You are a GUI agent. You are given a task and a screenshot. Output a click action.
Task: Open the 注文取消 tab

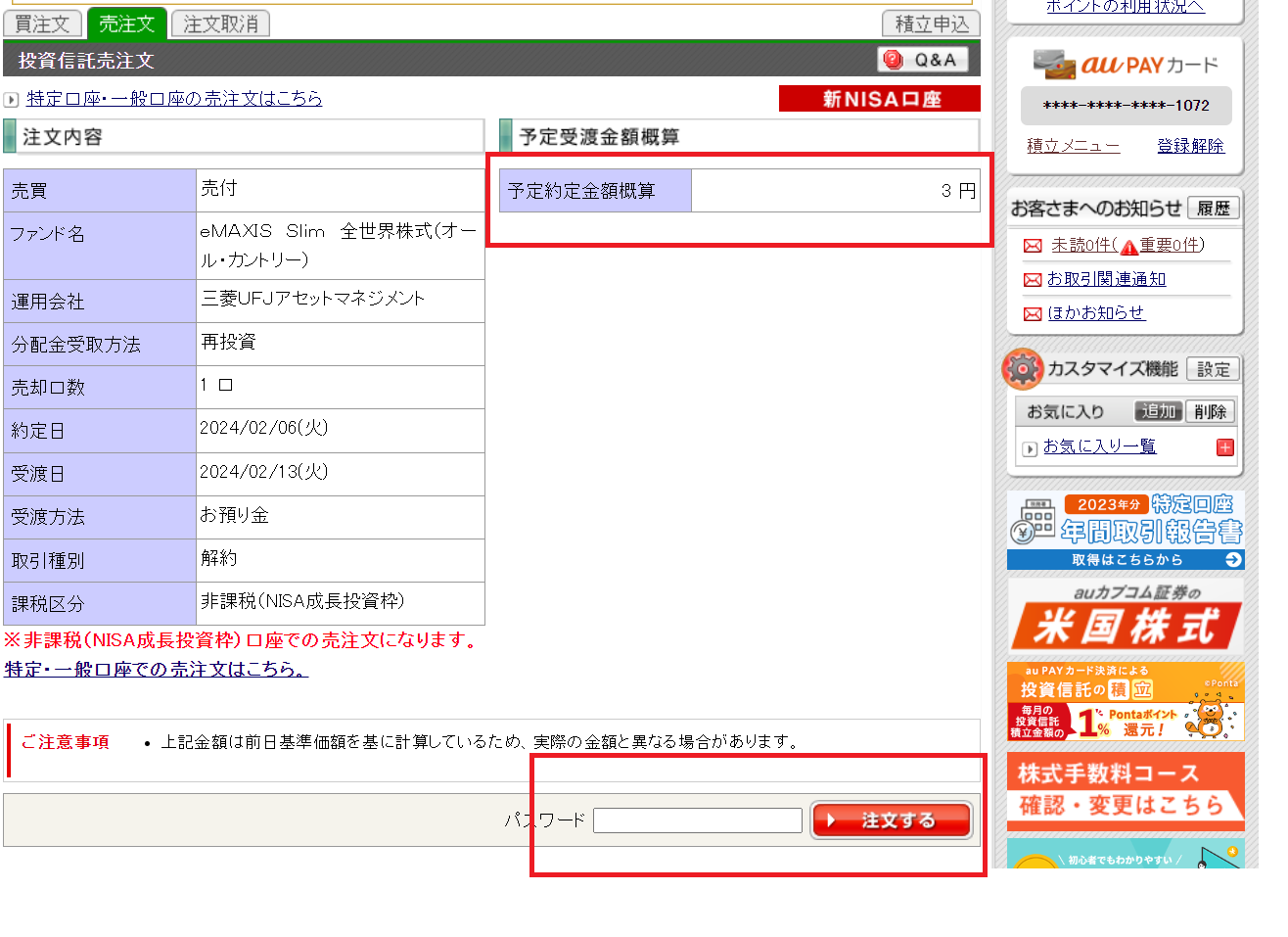tap(220, 23)
